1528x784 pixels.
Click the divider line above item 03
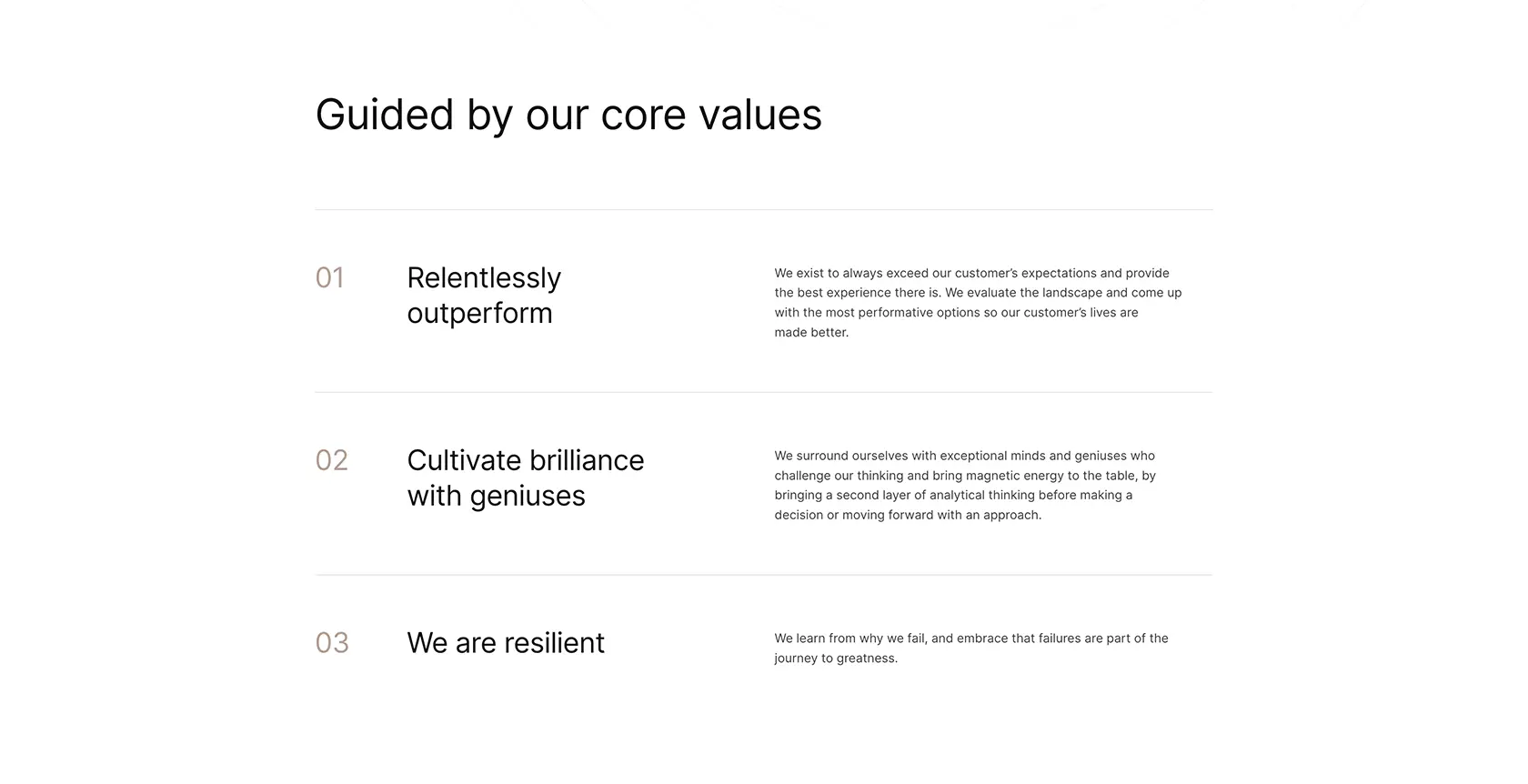[x=764, y=575]
